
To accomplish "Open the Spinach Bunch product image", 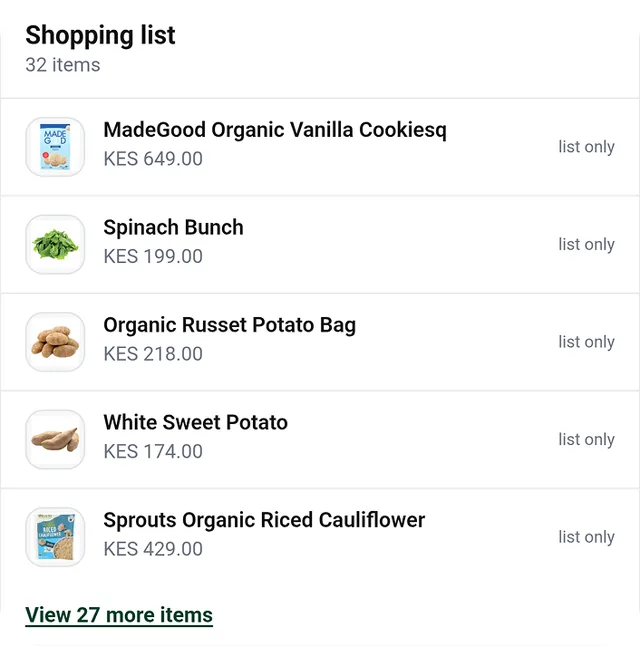I will pyautogui.click(x=55, y=244).
